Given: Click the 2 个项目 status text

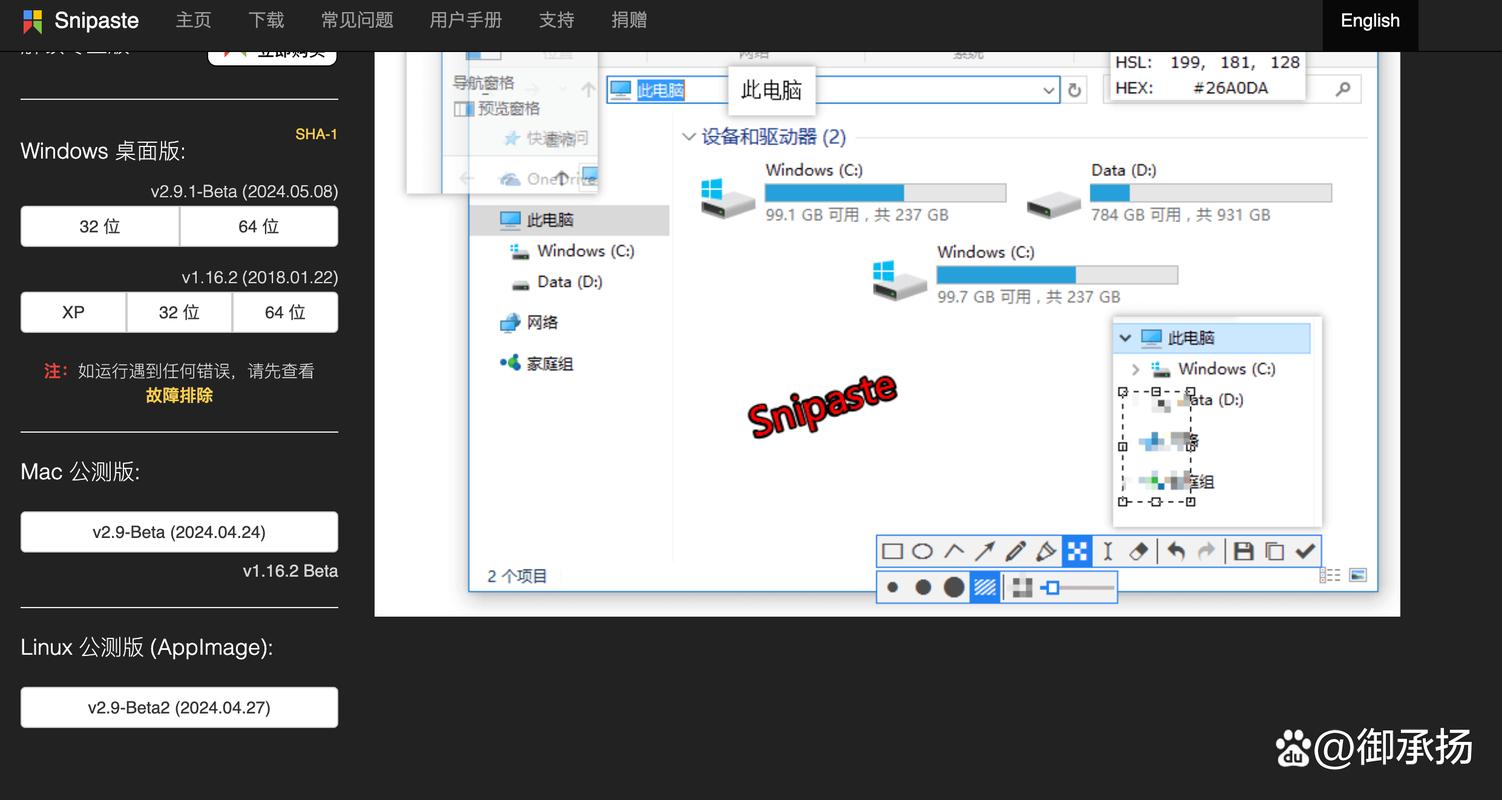Looking at the screenshot, I should [517, 576].
